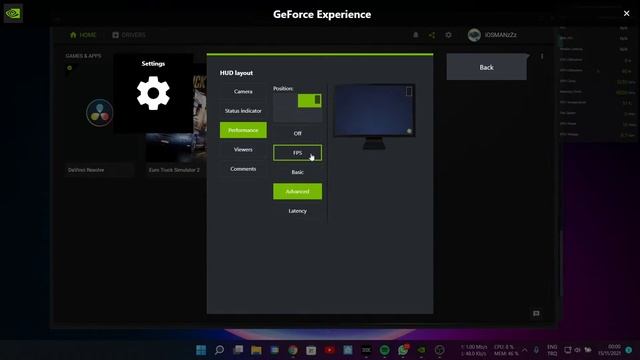The width and height of the screenshot is (640, 360).
Task: Open the Settings gear tile
Action: tap(153, 93)
